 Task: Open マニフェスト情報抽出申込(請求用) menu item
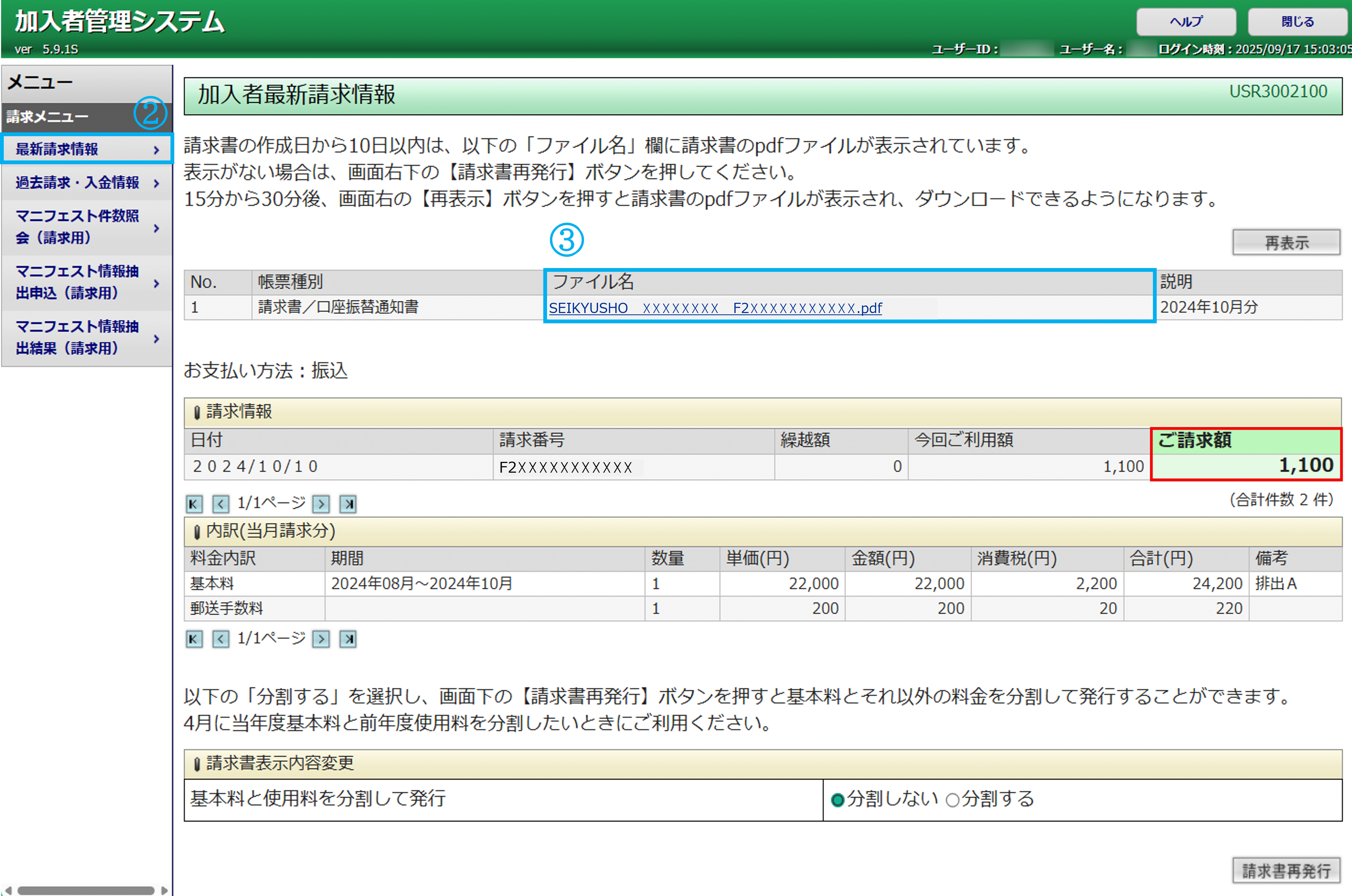tap(77, 282)
